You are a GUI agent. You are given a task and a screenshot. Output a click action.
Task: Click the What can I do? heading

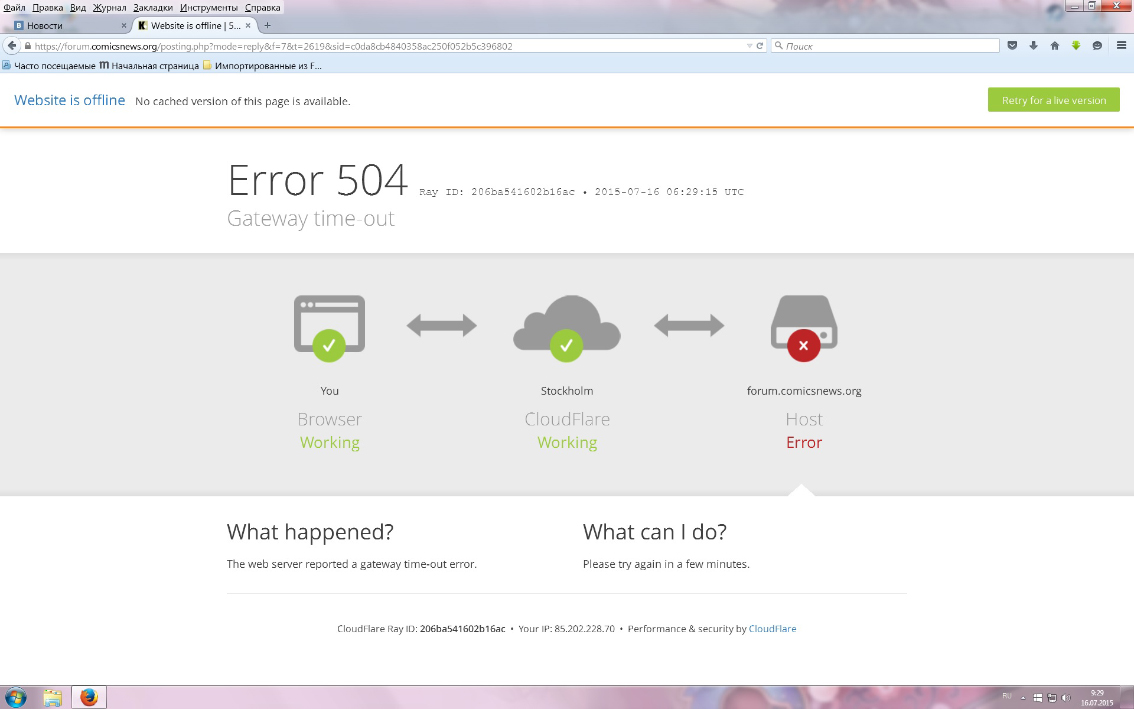coord(655,532)
